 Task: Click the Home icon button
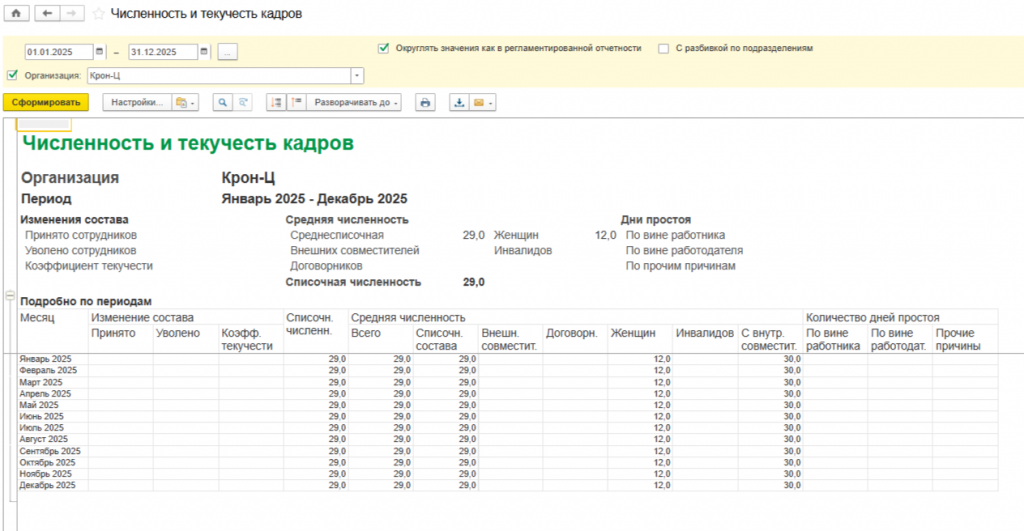click(x=15, y=15)
